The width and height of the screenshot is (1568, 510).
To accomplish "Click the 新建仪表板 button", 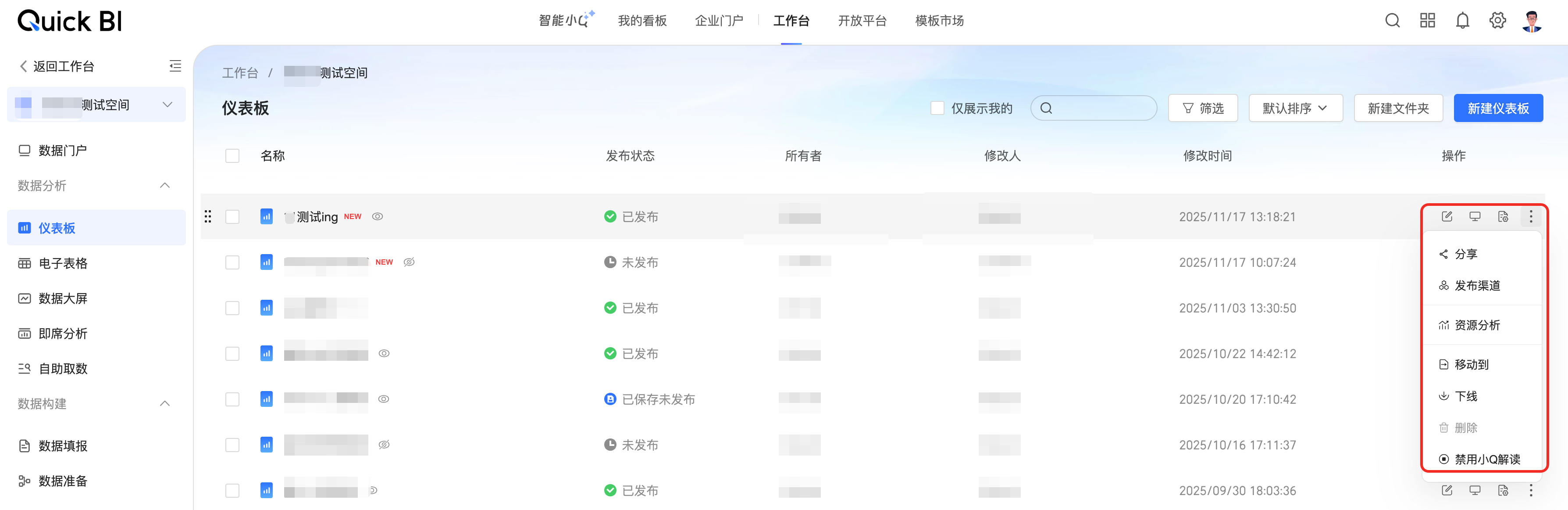I will click(1498, 108).
